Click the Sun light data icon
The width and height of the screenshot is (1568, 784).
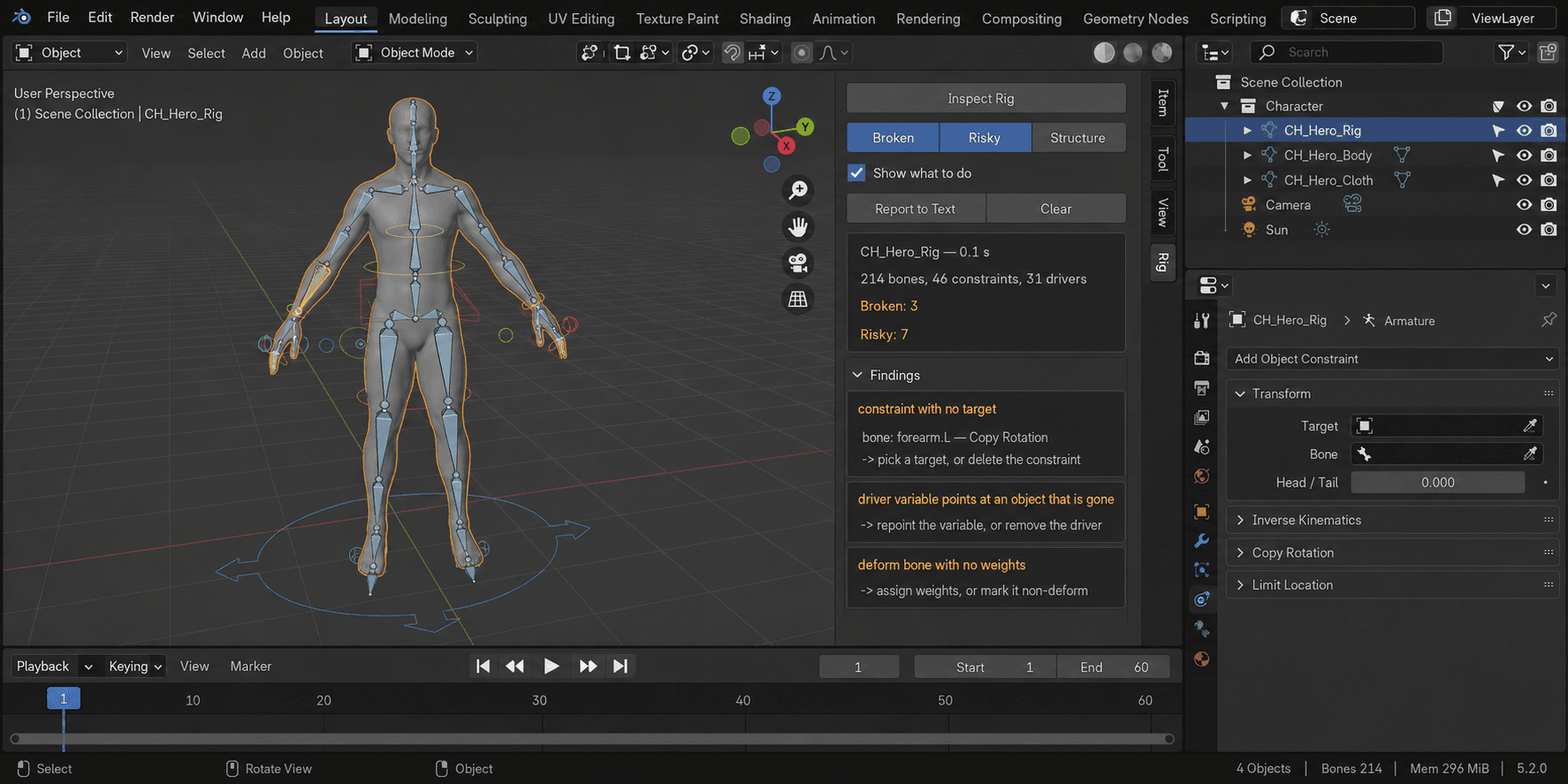tap(1321, 229)
